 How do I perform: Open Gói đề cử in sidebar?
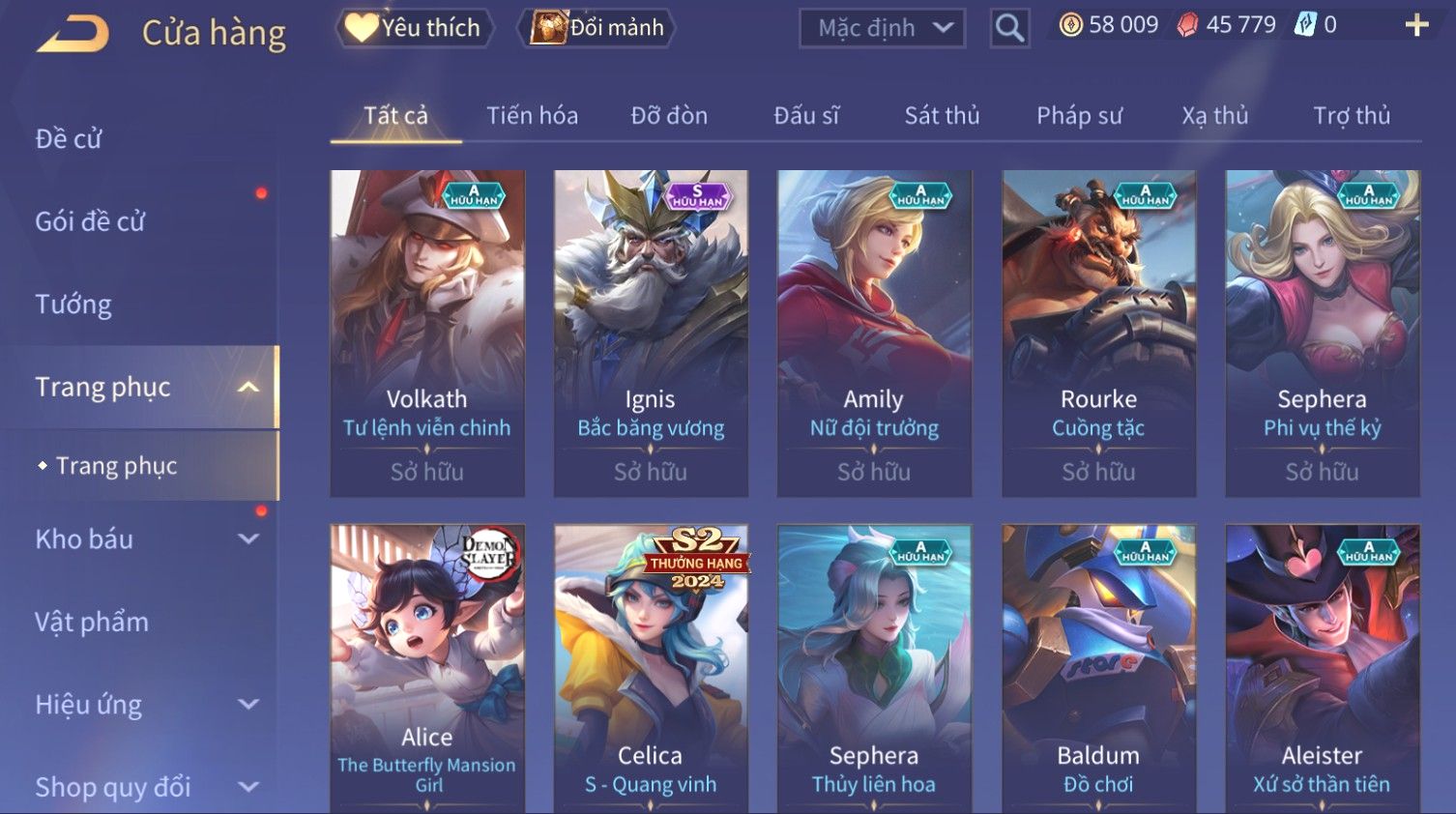tap(90, 221)
